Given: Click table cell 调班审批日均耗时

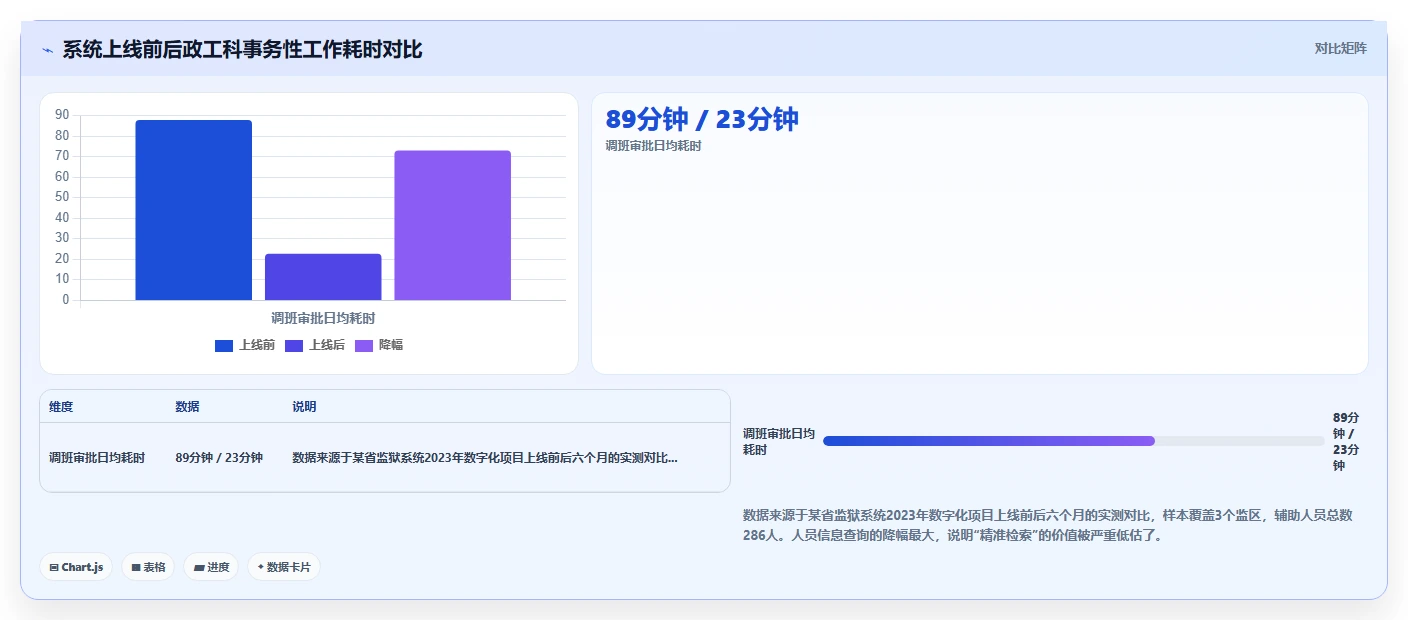Looking at the screenshot, I should pyautogui.click(x=97, y=458).
